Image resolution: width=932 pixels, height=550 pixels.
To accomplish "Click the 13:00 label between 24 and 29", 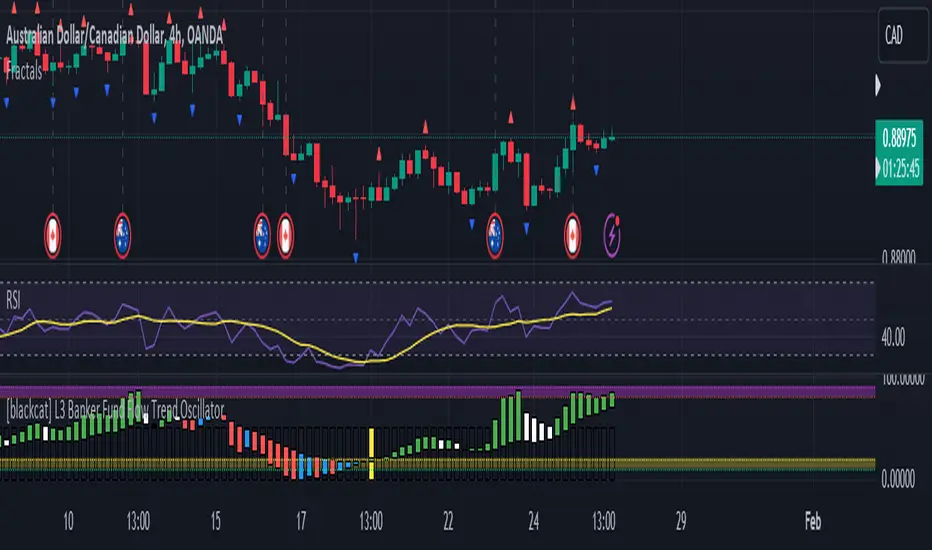I will (604, 521).
